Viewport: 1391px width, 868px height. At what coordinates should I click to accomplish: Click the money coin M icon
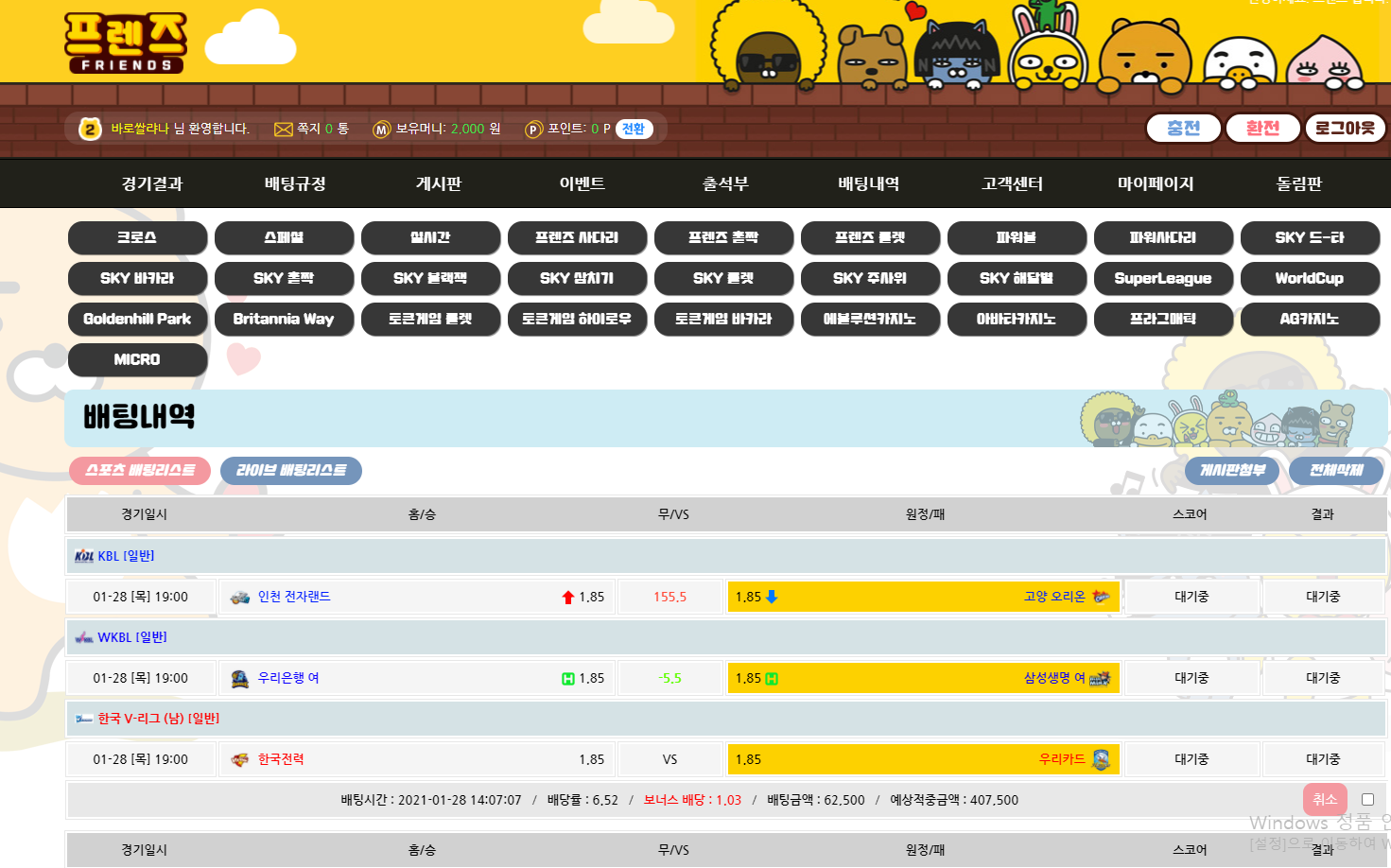381,130
